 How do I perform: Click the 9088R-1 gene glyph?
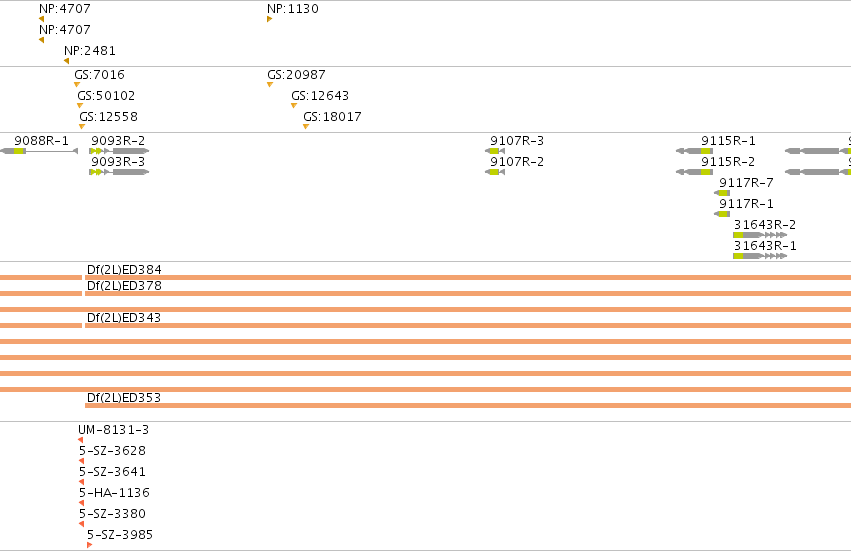click(39, 151)
